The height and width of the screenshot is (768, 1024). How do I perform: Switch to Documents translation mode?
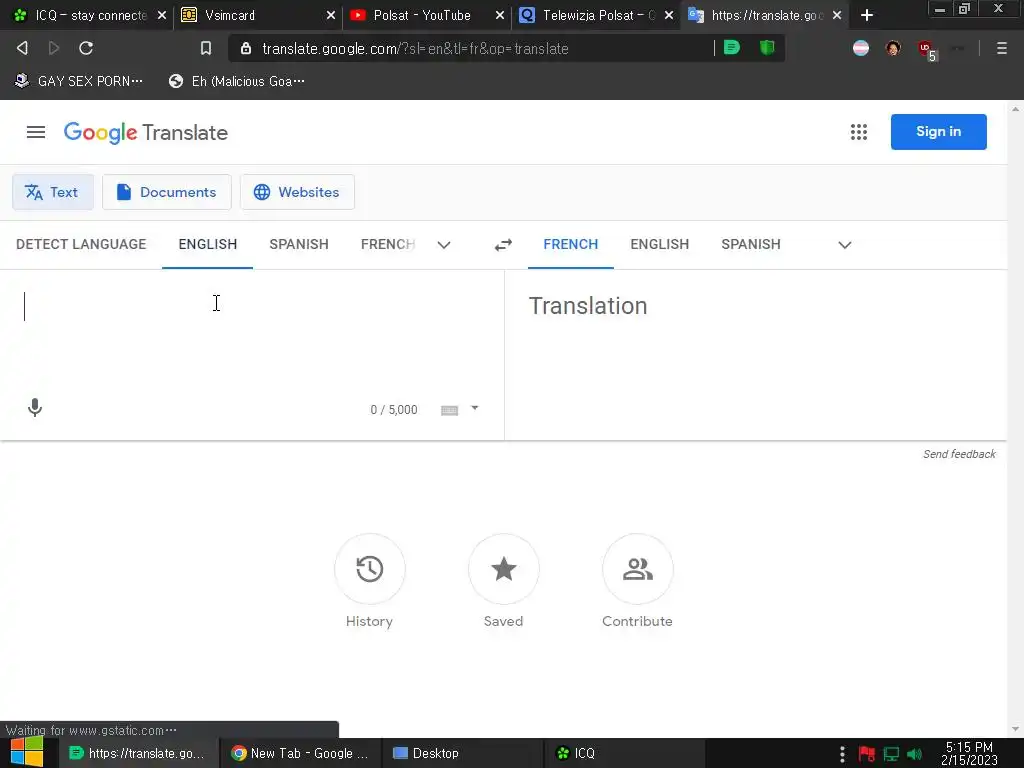click(x=167, y=192)
